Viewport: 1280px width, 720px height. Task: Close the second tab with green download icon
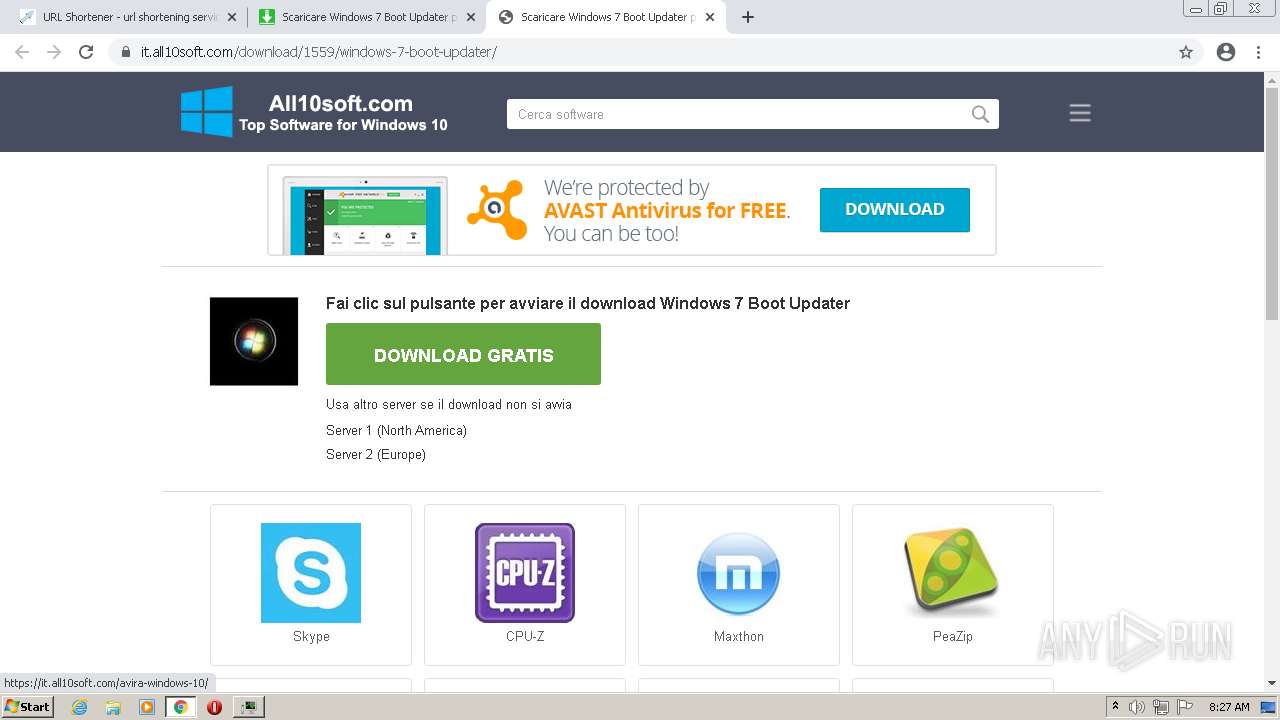pos(471,17)
